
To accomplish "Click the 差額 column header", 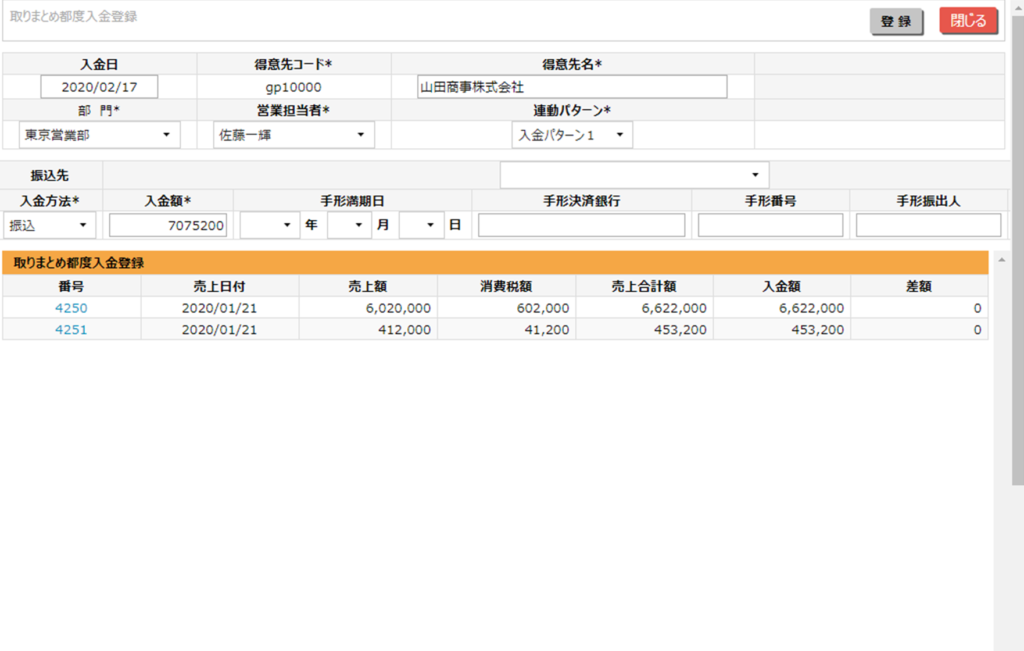I will 919,286.
